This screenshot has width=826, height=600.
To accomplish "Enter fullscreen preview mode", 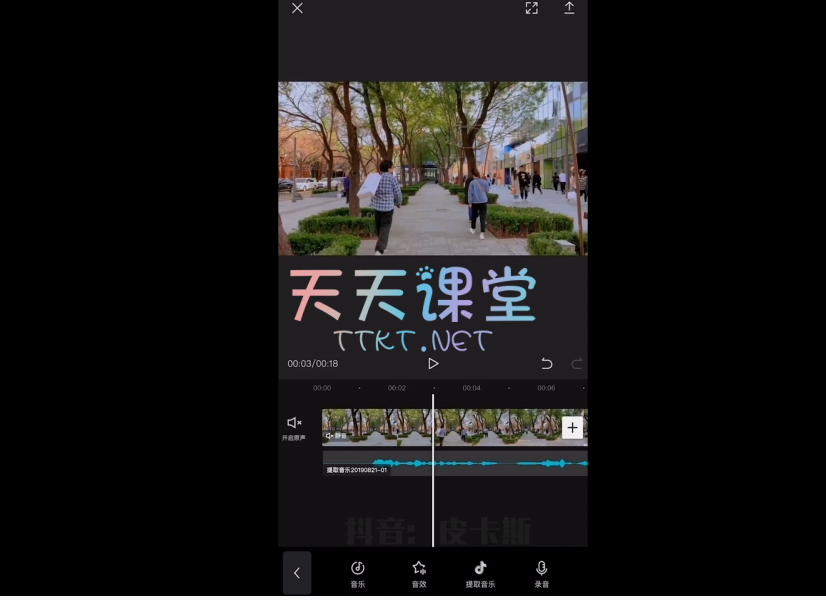I will pyautogui.click(x=531, y=8).
